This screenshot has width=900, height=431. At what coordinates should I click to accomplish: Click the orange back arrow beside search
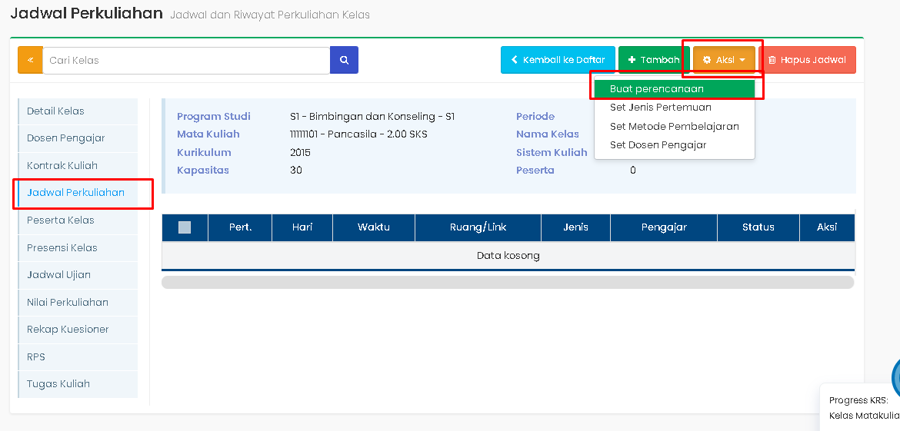click(30, 60)
